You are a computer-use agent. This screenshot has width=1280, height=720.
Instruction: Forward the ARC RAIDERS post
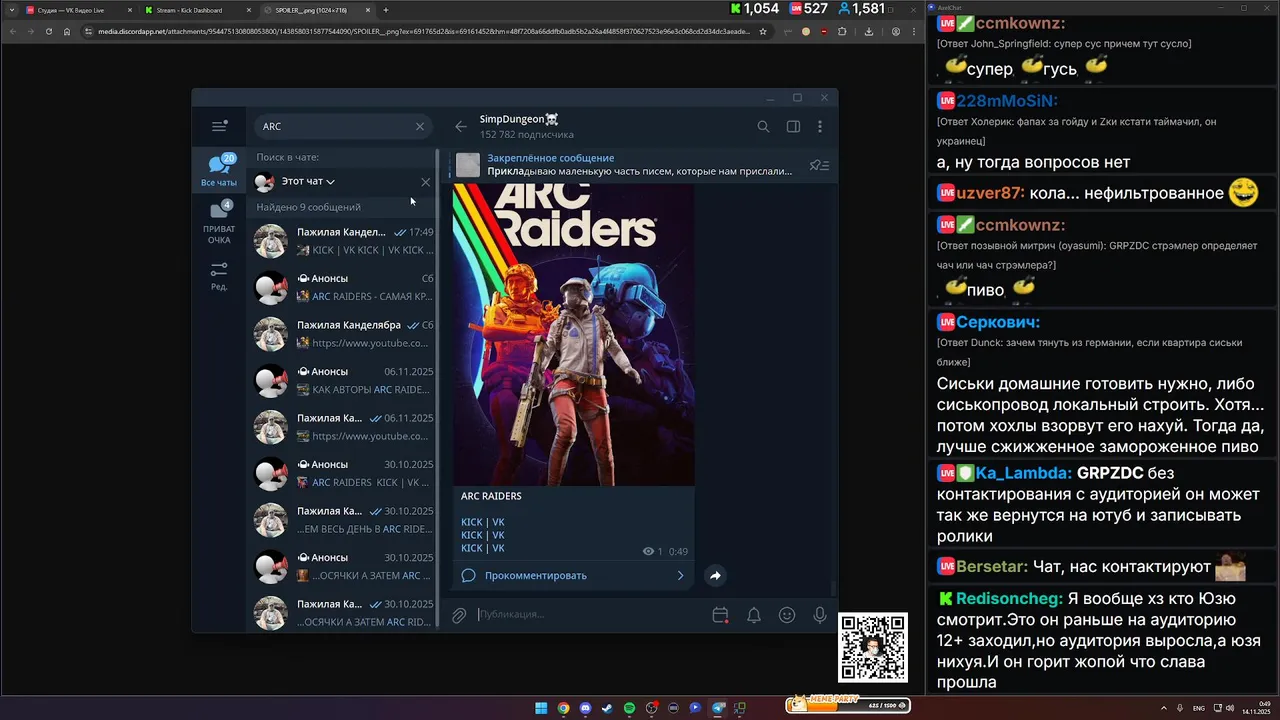715,575
